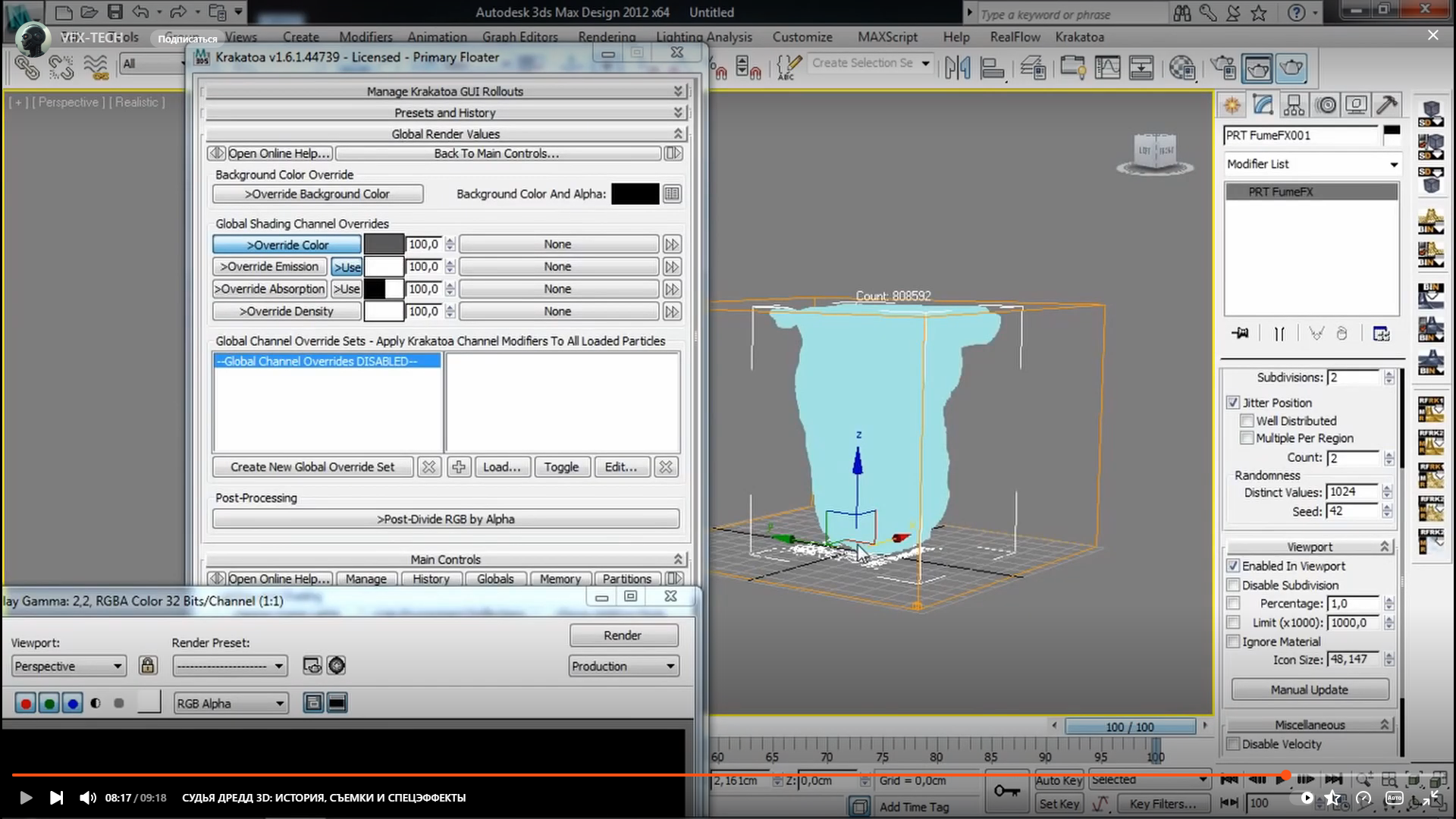Lock viewport to render padlock icon

tap(148, 666)
